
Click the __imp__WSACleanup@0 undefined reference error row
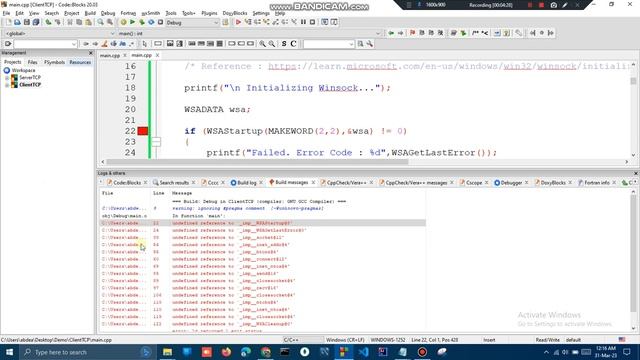pyautogui.click(x=263, y=324)
